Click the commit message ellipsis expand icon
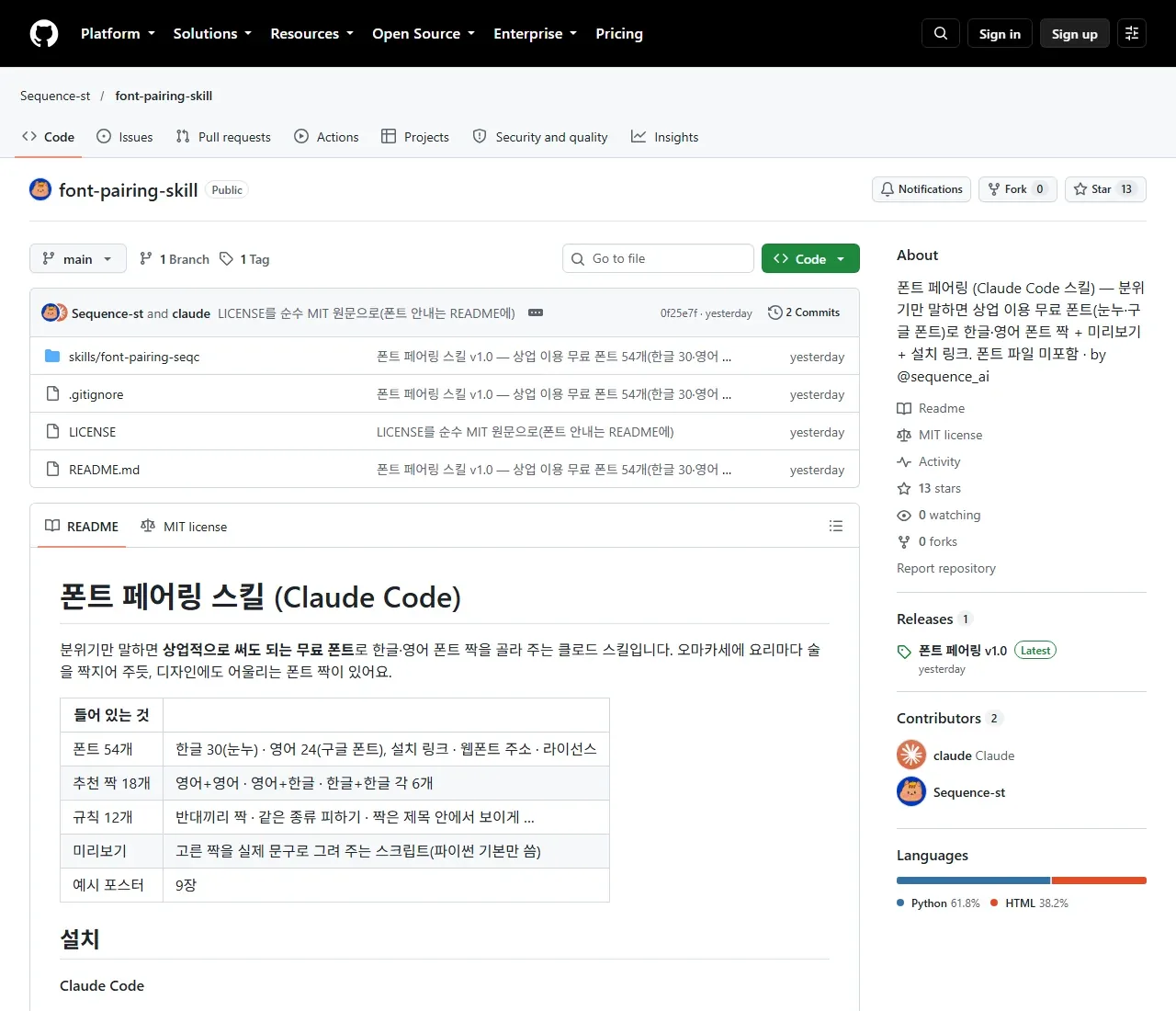 pyautogui.click(x=536, y=312)
